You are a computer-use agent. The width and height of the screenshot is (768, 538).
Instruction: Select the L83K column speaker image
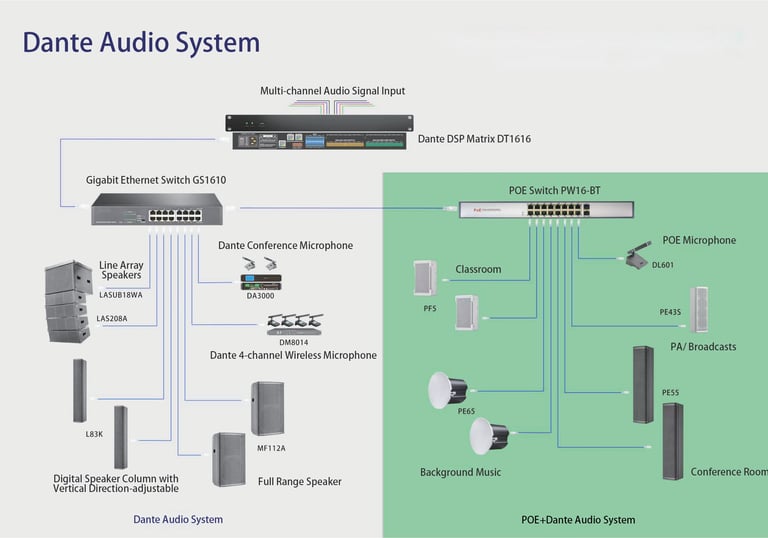click(x=80, y=391)
